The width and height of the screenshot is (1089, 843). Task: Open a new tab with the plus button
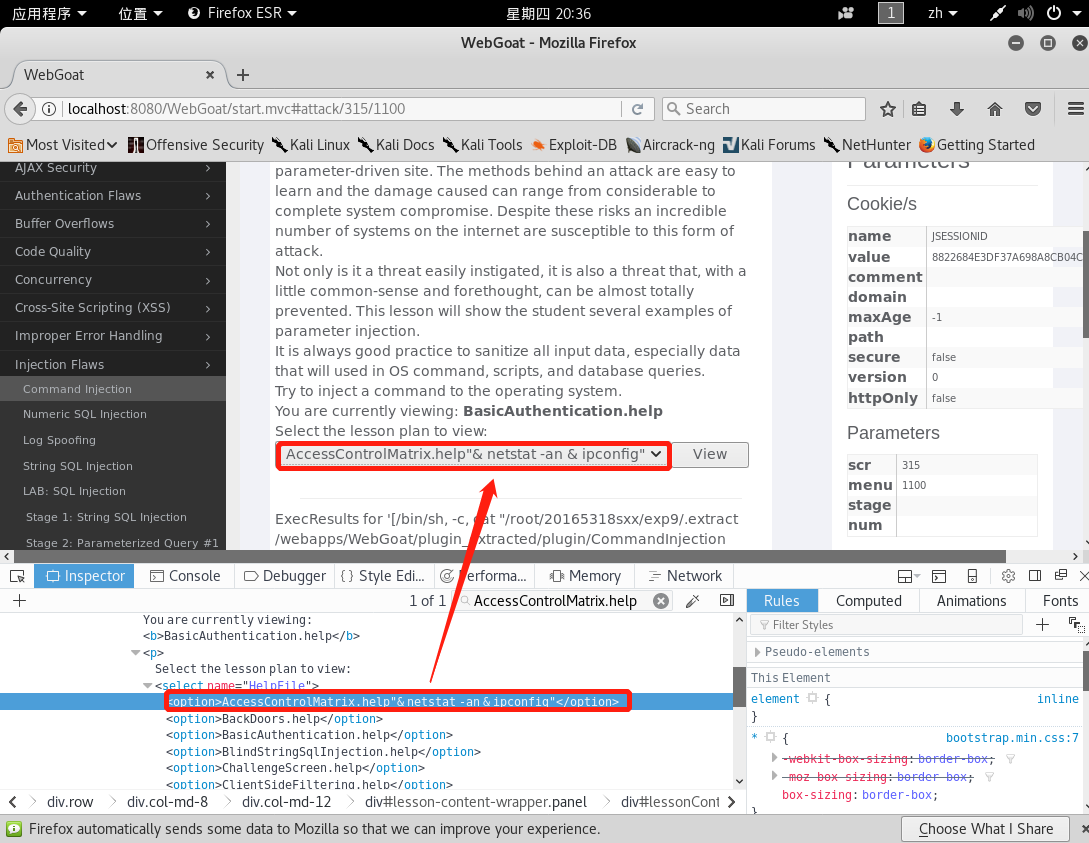(x=242, y=75)
